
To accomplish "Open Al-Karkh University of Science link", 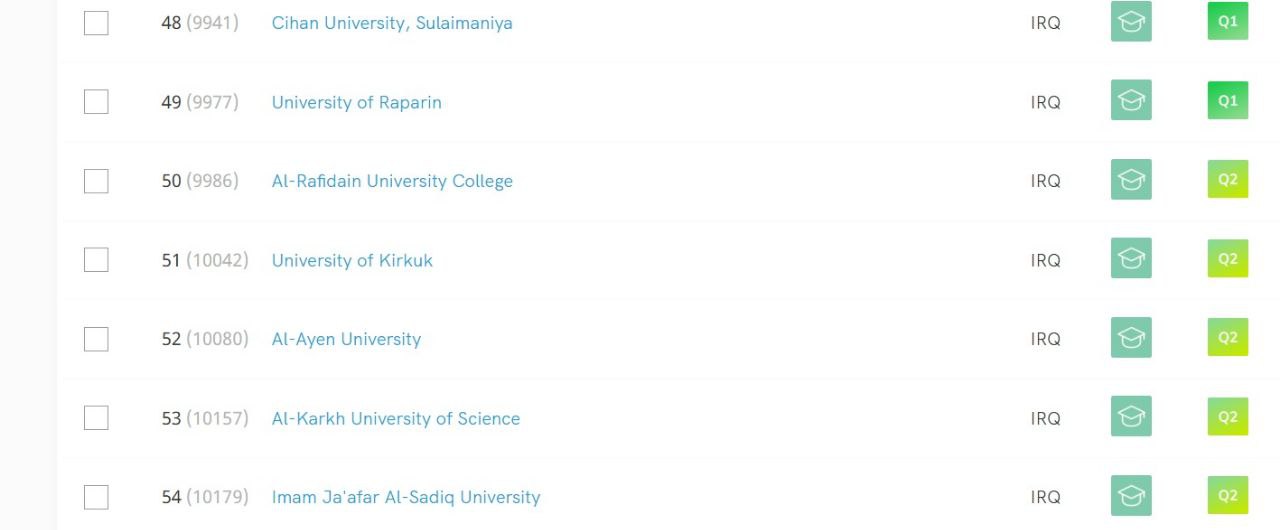I will tap(396, 418).
